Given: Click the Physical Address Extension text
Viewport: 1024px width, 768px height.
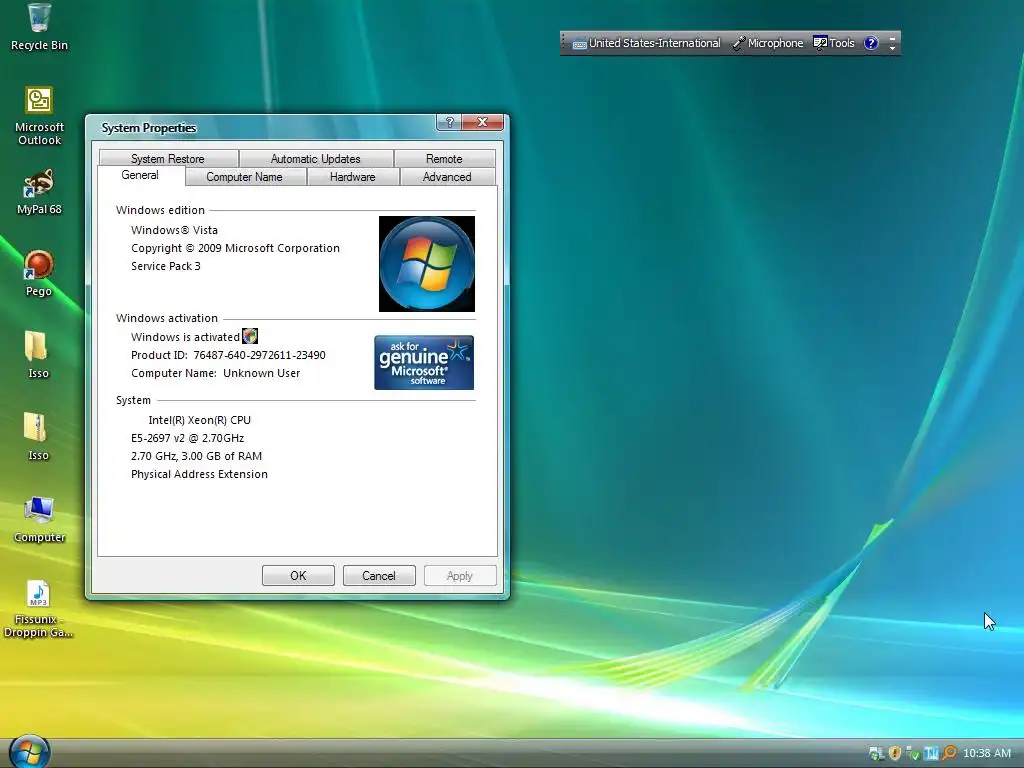Looking at the screenshot, I should click(199, 474).
